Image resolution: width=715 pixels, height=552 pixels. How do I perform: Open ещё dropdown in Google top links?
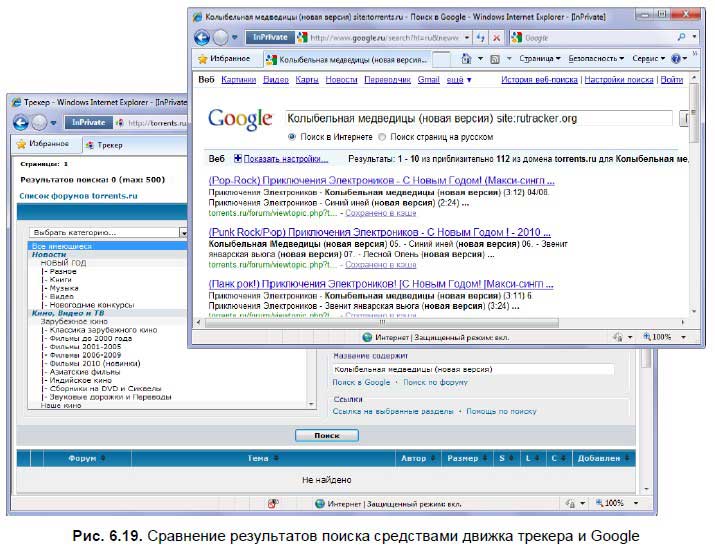[x=459, y=80]
